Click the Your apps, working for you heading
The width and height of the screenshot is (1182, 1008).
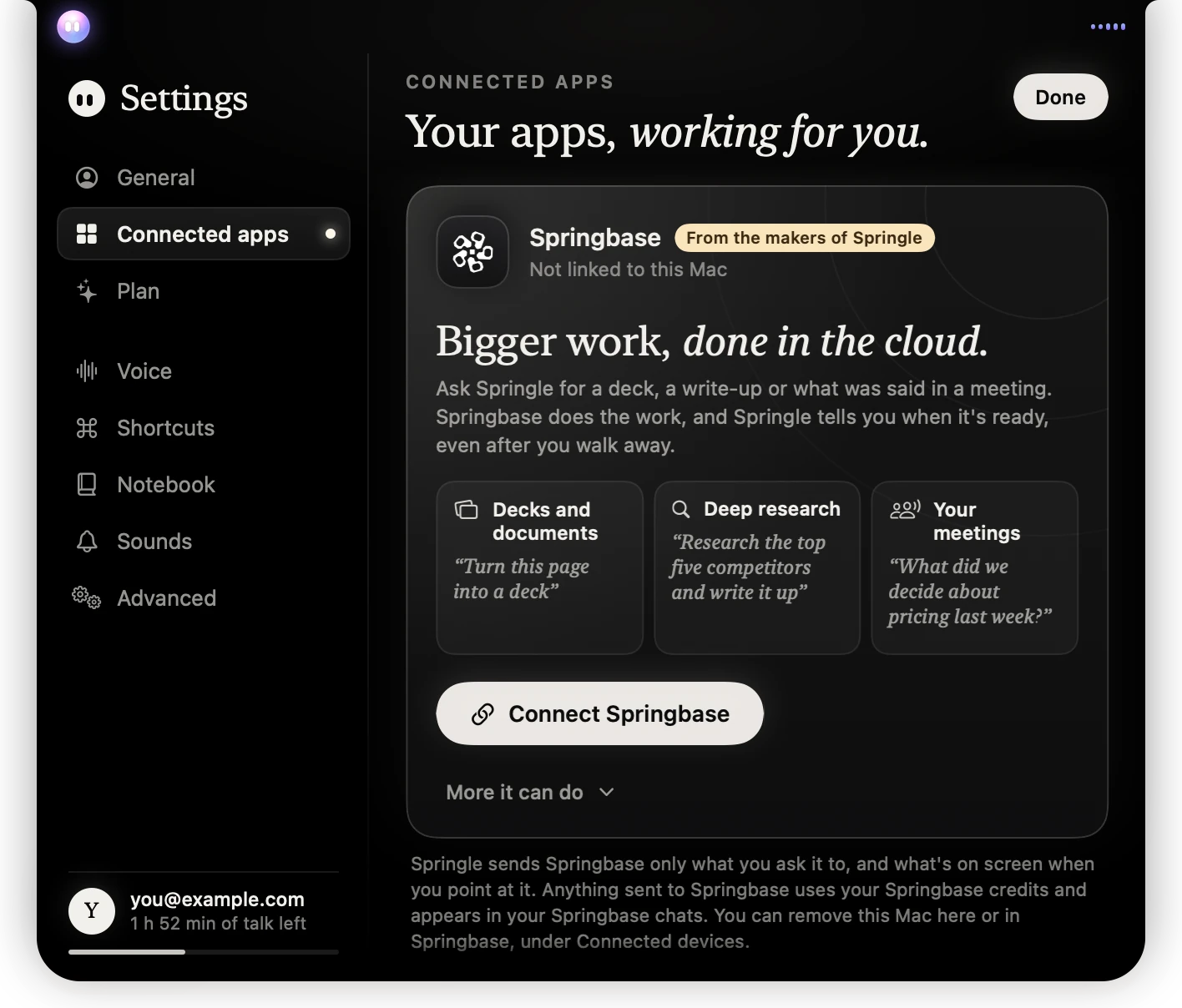click(x=667, y=132)
